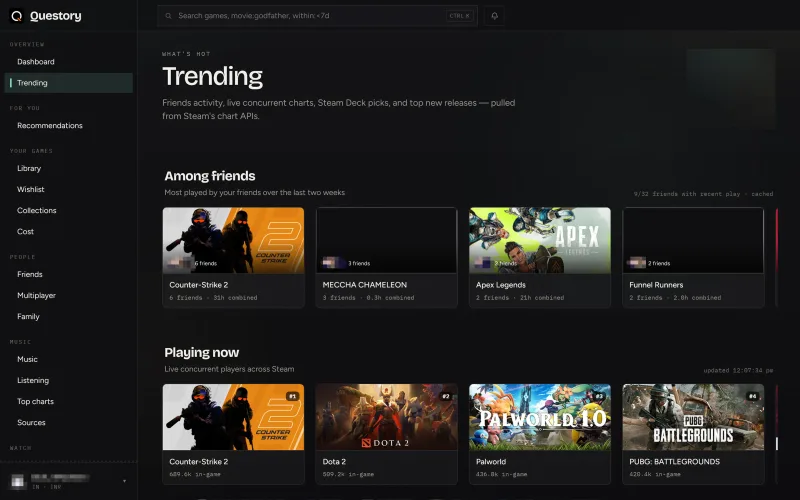Open Recommendations page
This screenshot has width=800, height=500.
point(69,126)
